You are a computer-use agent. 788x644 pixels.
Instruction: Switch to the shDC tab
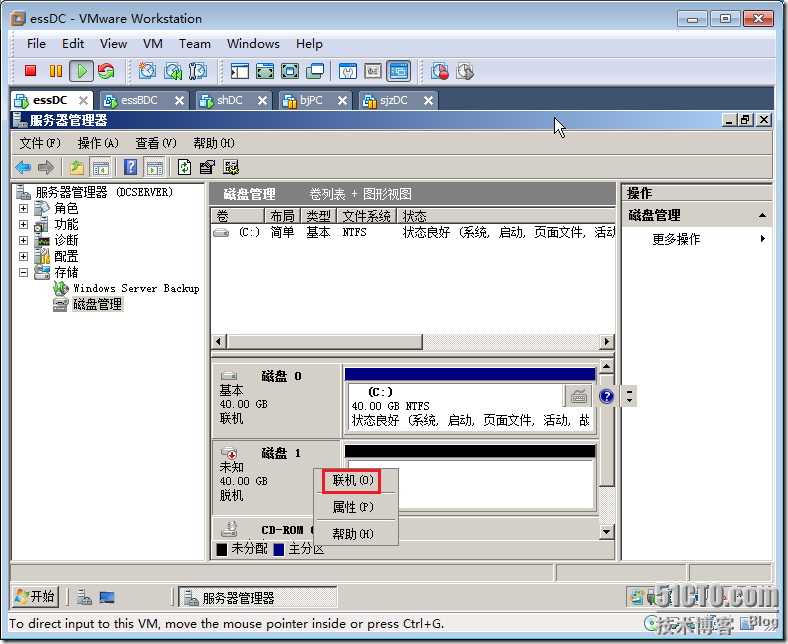pyautogui.click(x=230, y=100)
